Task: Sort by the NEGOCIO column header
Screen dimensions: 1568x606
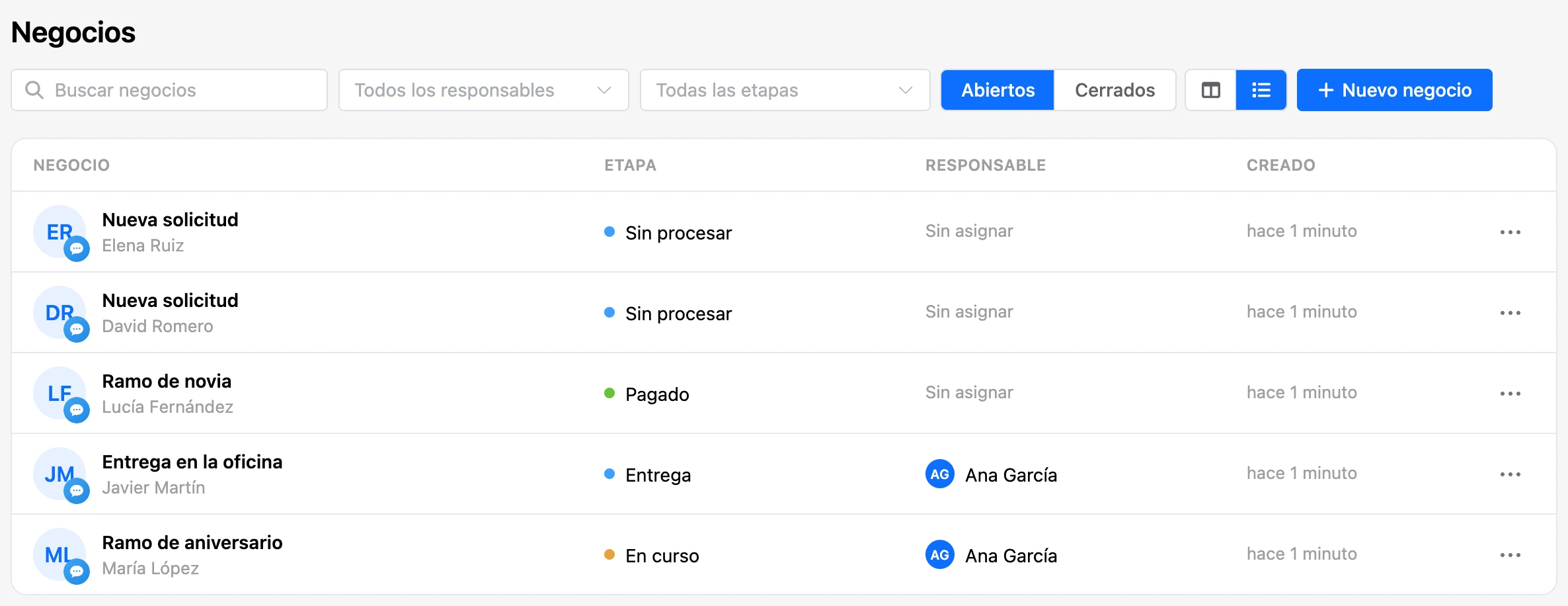Action: (71, 165)
